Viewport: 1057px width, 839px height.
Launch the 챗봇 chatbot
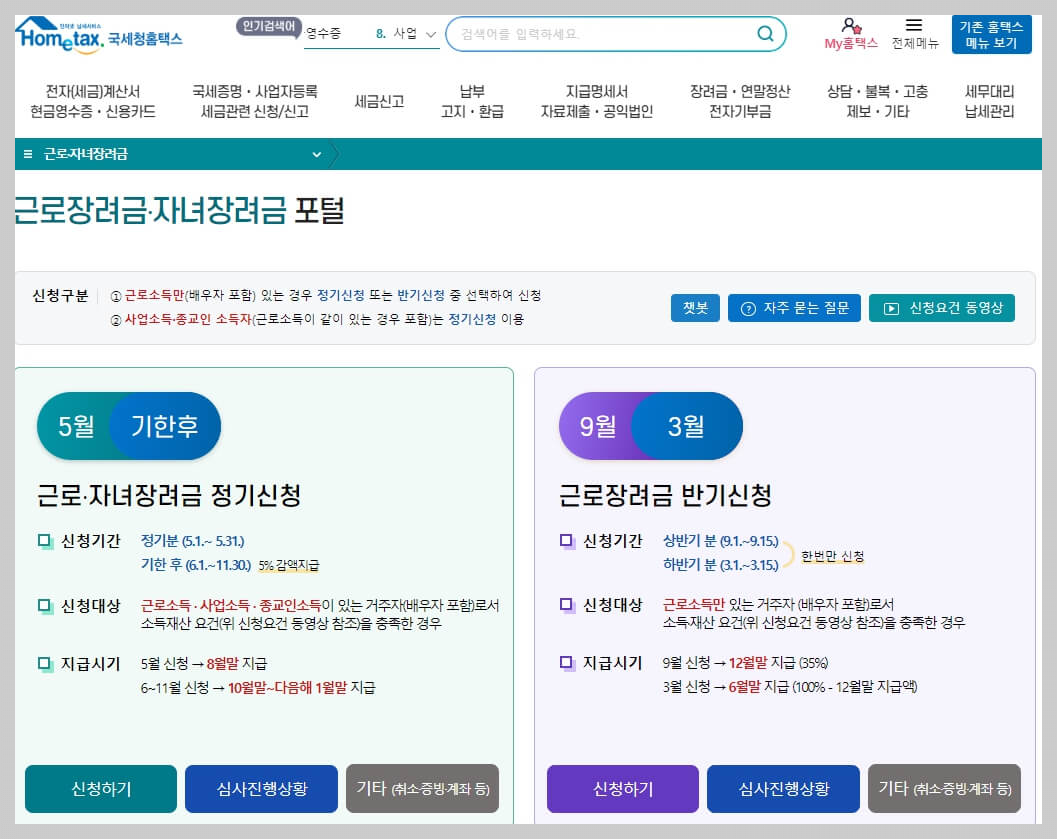pos(694,308)
